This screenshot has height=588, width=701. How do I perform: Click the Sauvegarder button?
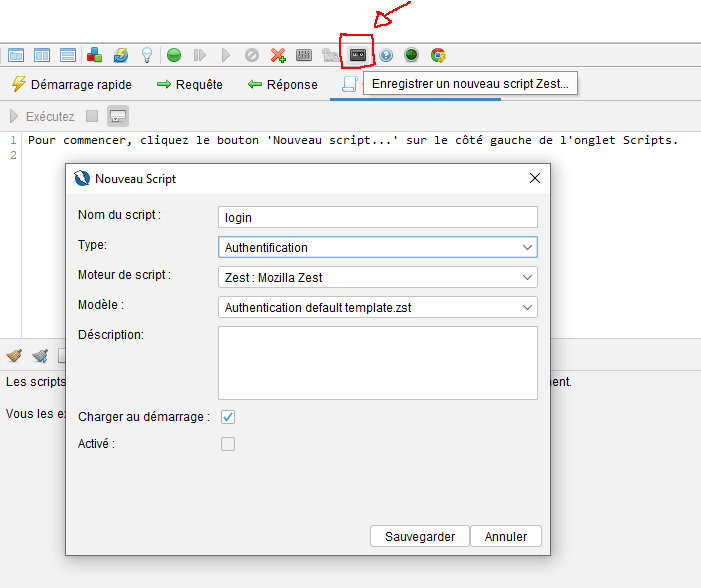coord(419,536)
